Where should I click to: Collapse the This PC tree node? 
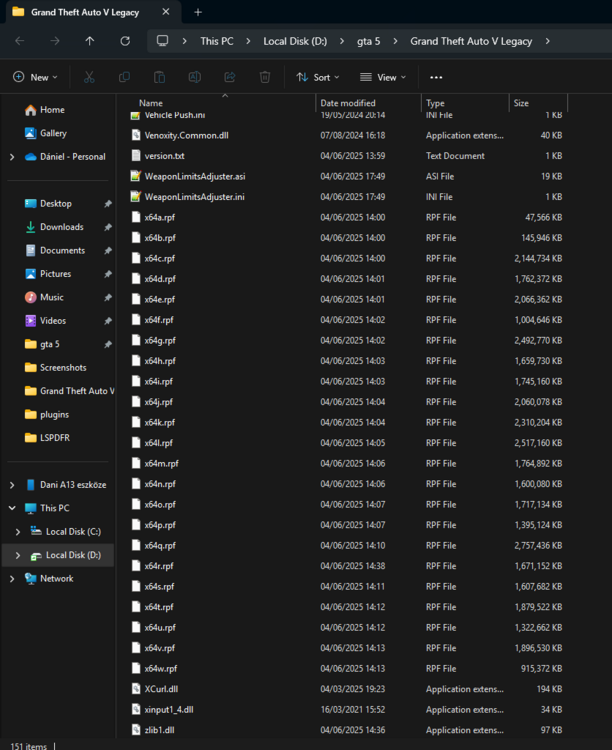pyautogui.click(x=12, y=508)
